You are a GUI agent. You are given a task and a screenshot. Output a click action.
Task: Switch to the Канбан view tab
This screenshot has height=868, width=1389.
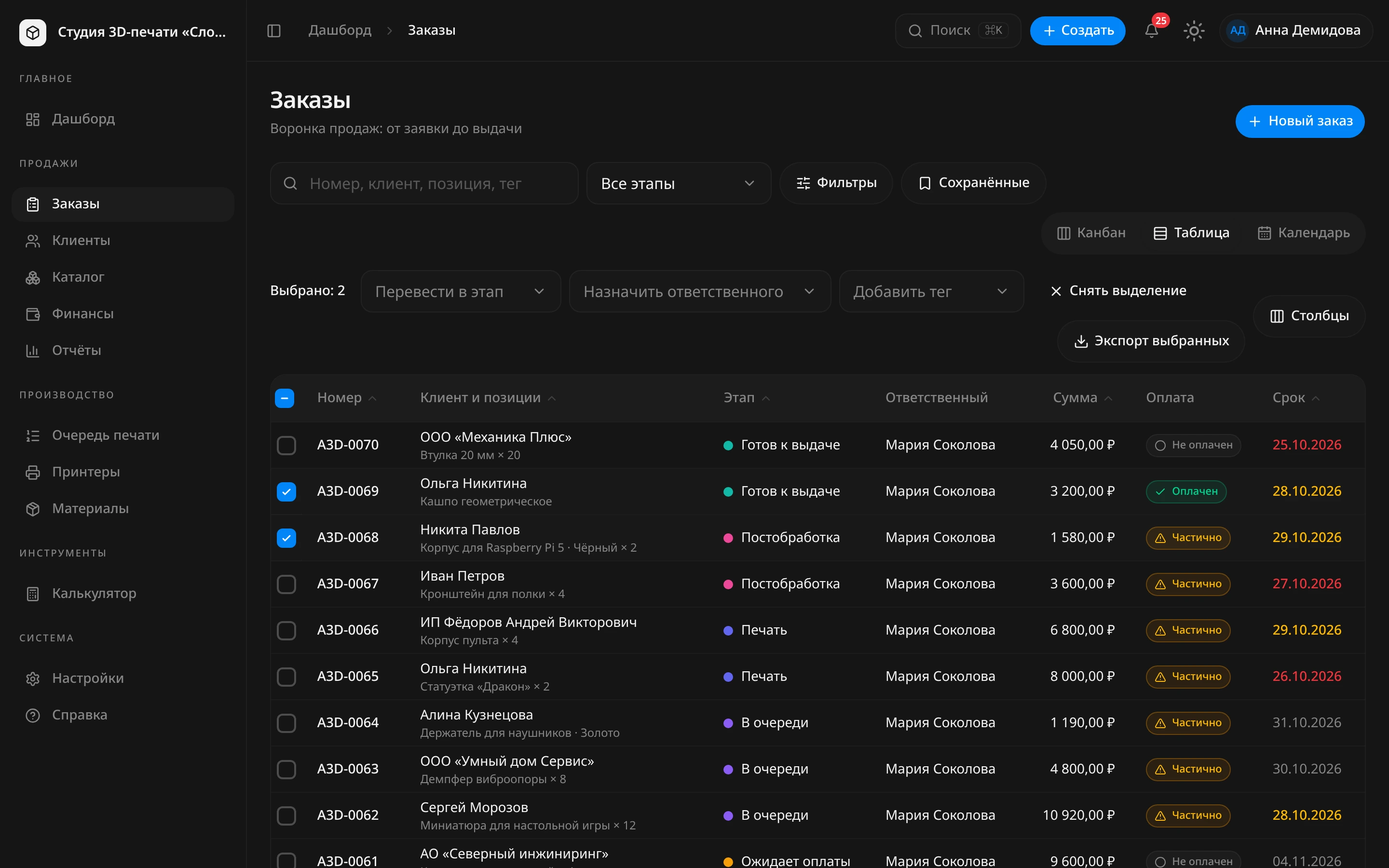(x=1091, y=233)
